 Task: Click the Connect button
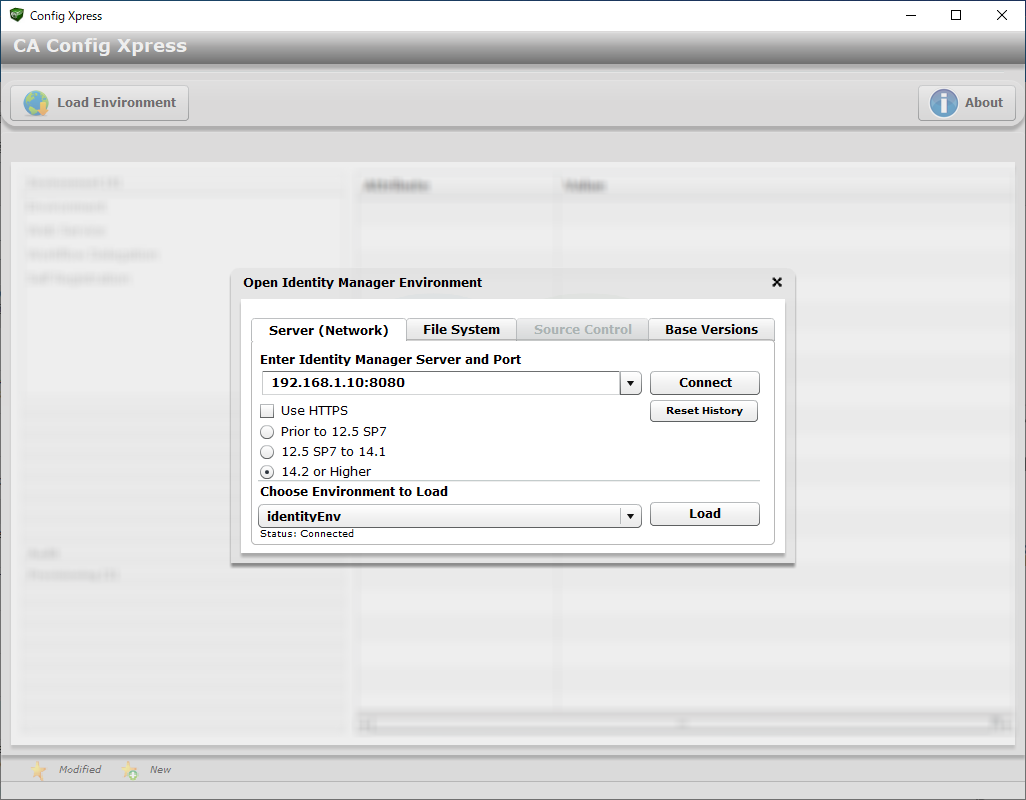point(705,383)
